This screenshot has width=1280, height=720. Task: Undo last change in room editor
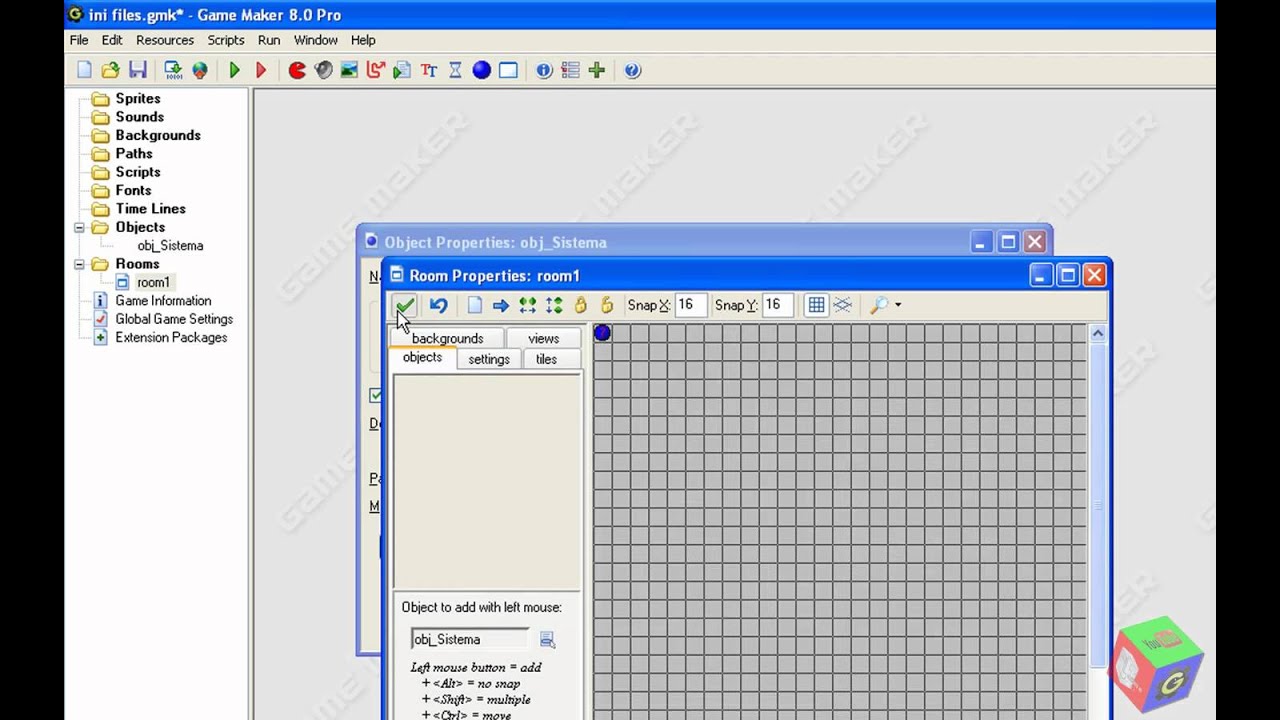(438, 305)
